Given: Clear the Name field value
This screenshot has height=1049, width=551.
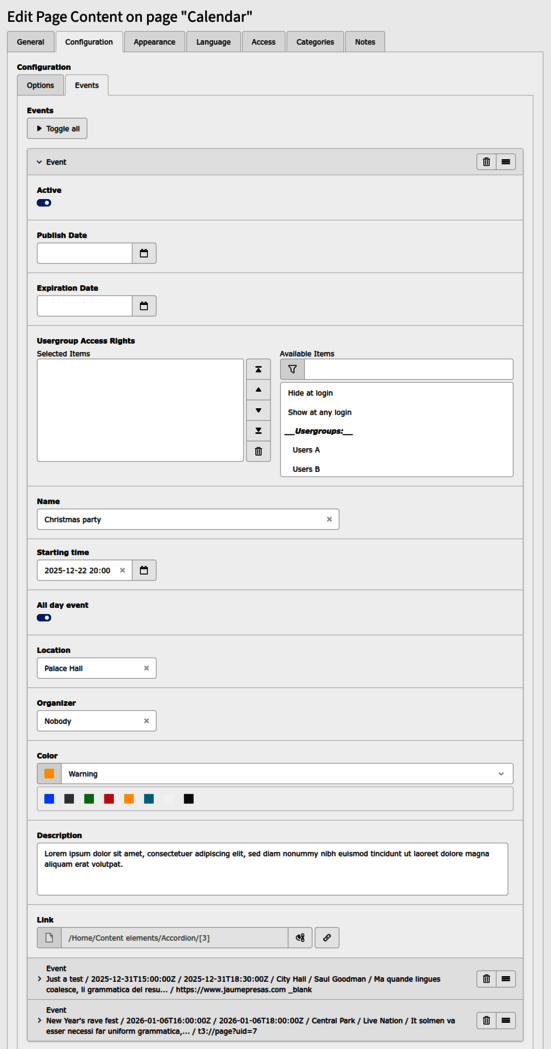Looking at the screenshot, I should coord(329,519).
